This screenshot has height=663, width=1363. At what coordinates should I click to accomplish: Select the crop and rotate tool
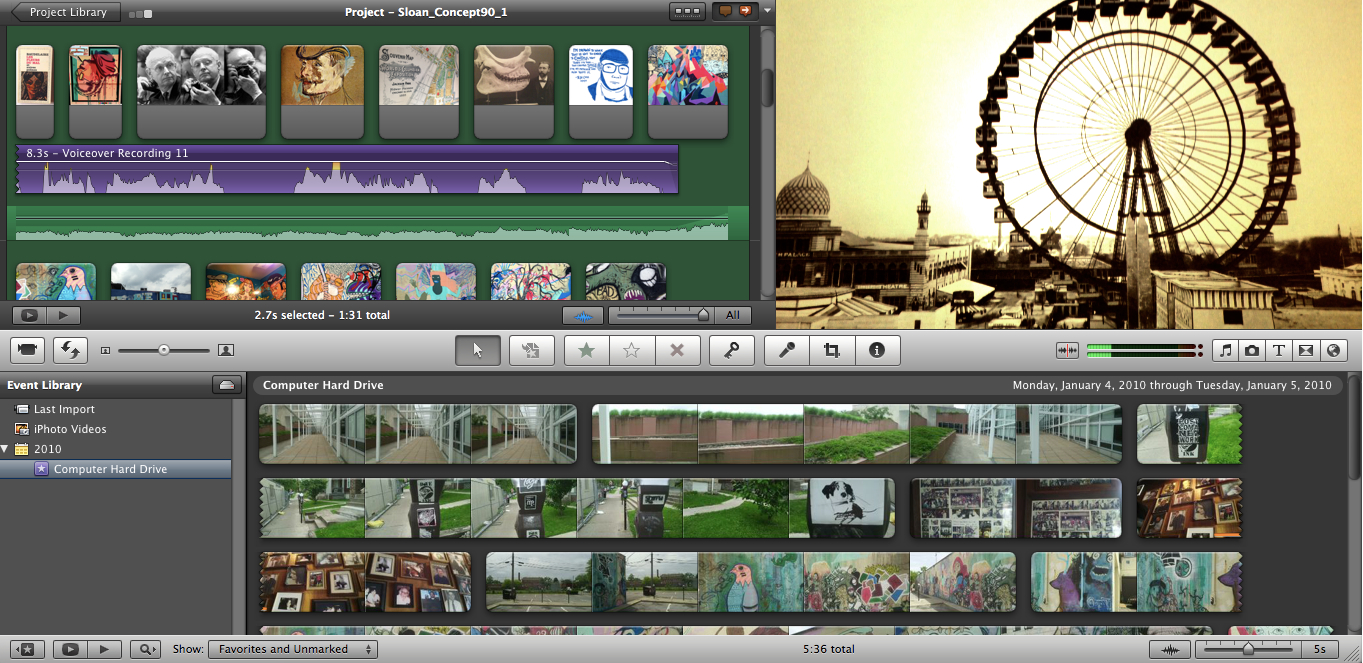(831, 350)
